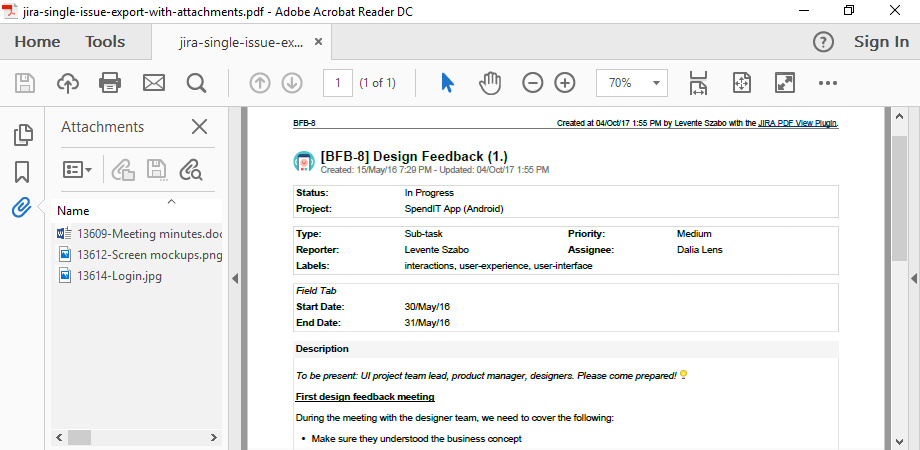The image size is (920, 450).
Task: Click the 30/May/16 start date
Action: click(427, 307)
